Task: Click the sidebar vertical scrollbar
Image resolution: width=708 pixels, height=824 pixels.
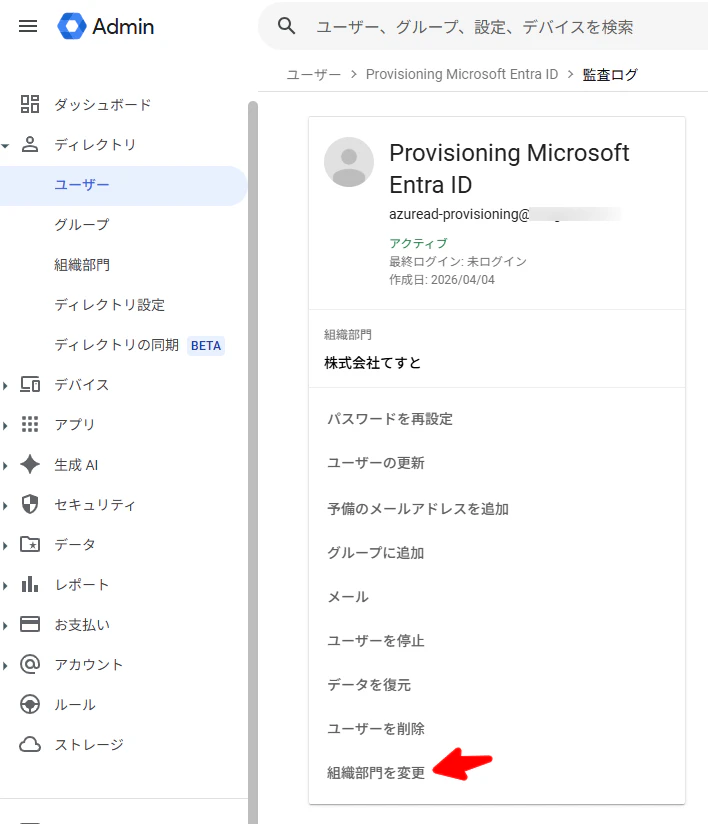Action: tap(253, 462)
